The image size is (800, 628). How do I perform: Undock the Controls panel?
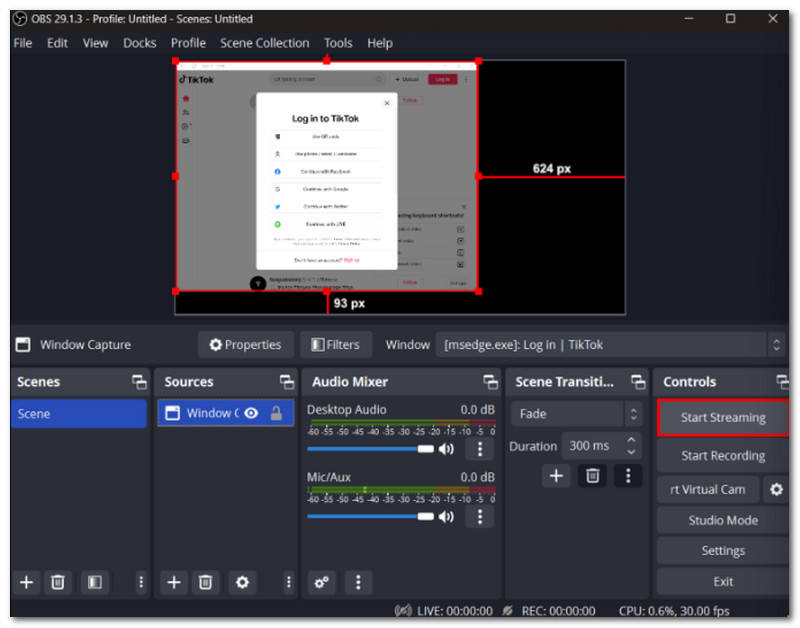pos(782,382)
